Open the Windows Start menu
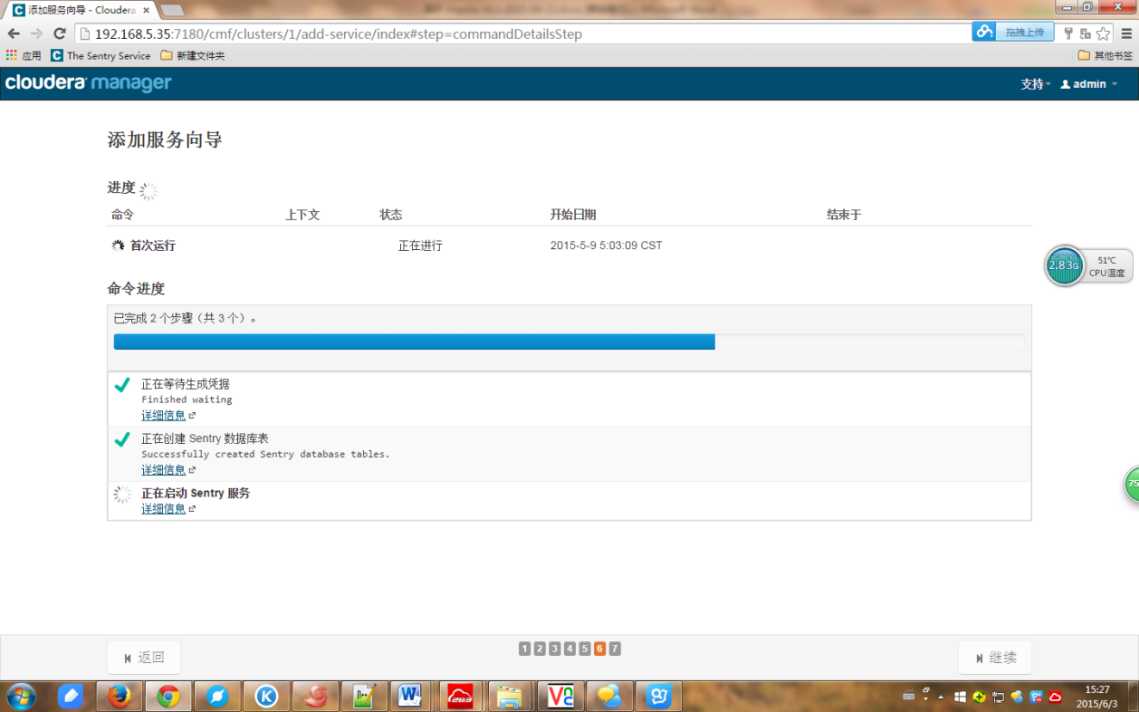Image resolution: width=1139 pixels, height=712 pixels. pos(21,697)
